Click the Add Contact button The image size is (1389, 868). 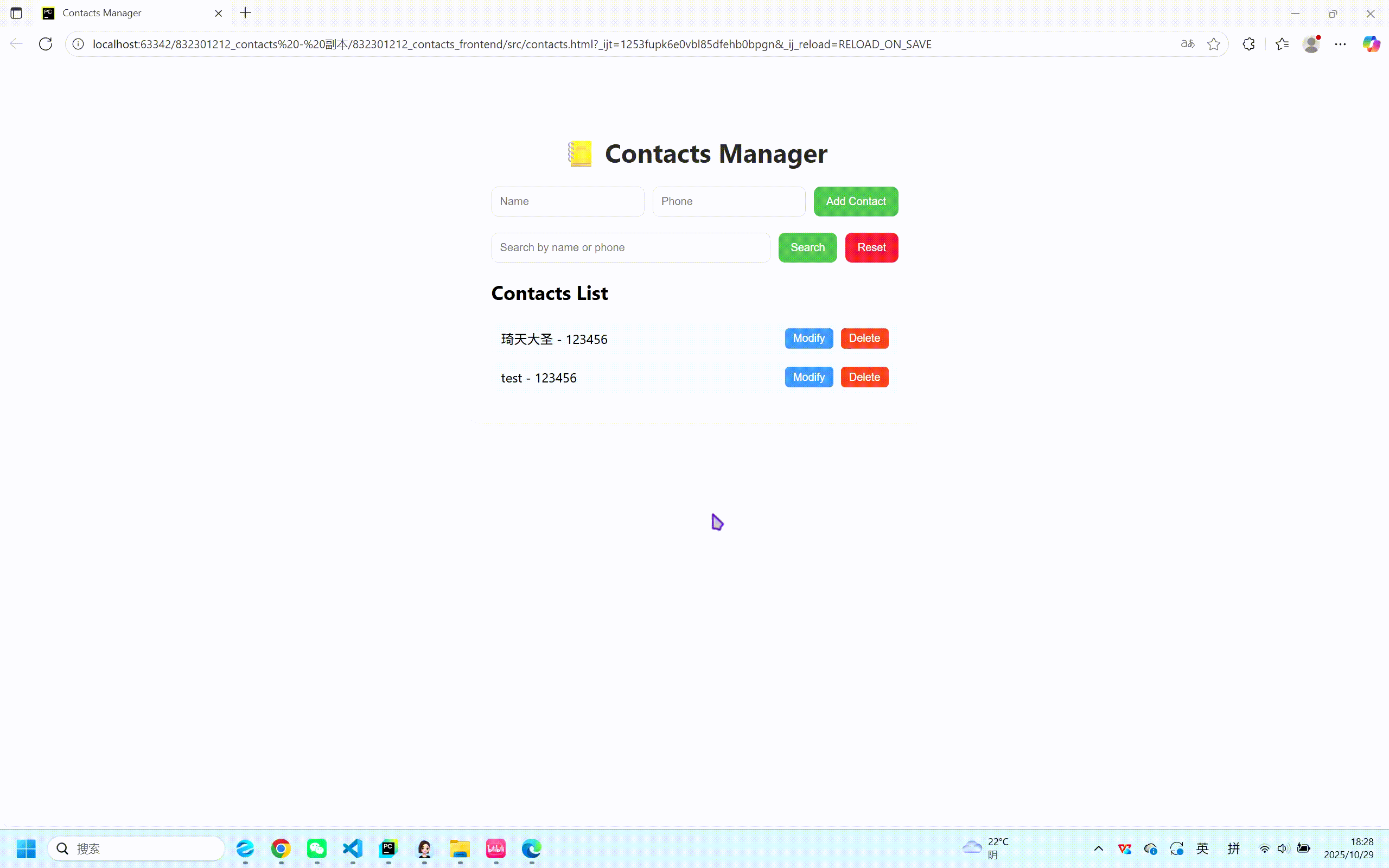pyautogui.click(x=855, y=201)
